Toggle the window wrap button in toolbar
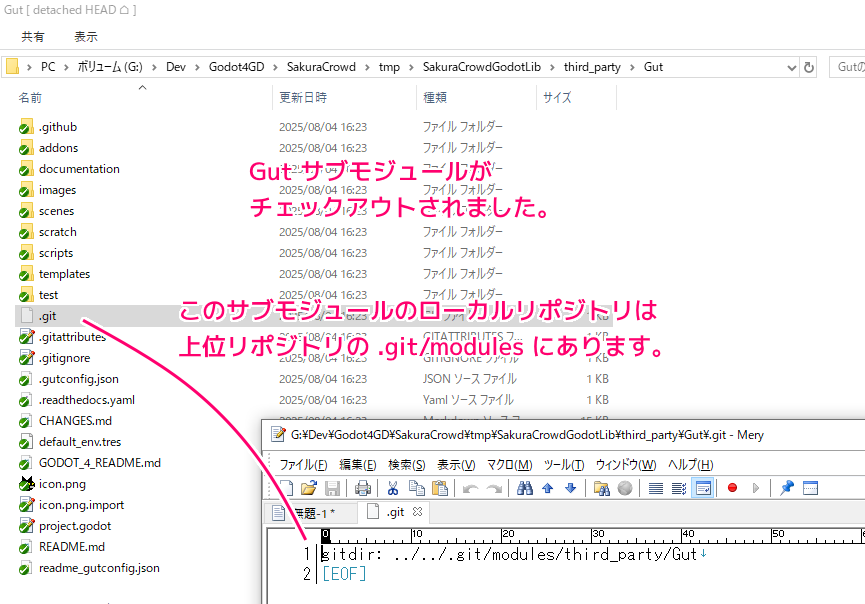The width and height of the screenshot is (865, 604). (x=702, y=488)
